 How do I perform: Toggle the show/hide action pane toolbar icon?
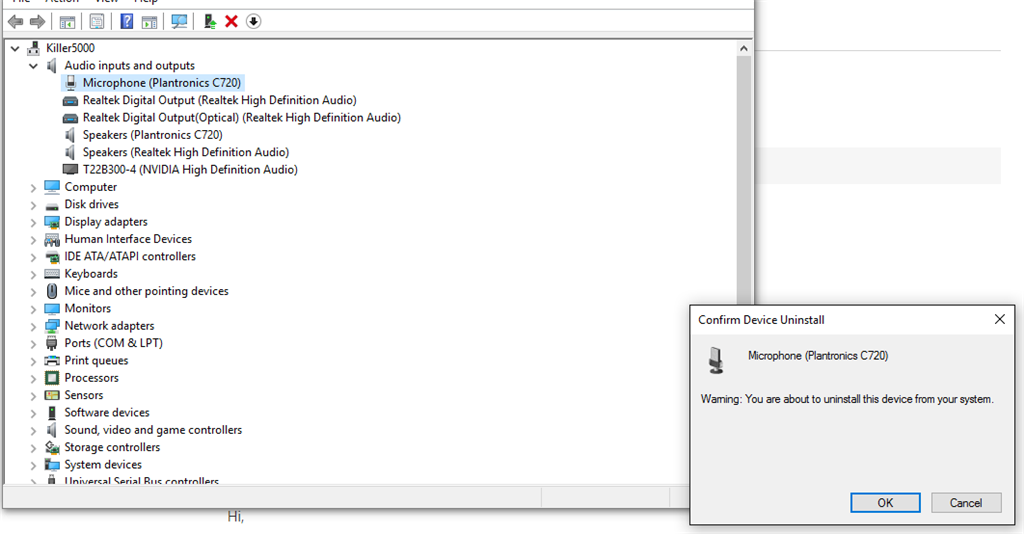pos(150,22)
